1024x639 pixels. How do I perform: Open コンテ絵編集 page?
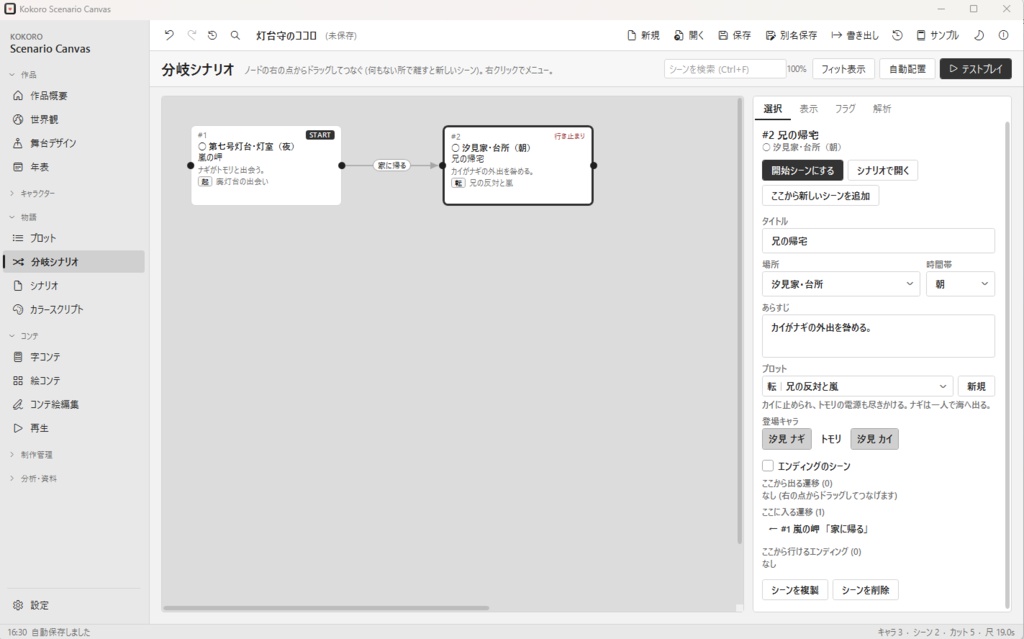[74, 404]
